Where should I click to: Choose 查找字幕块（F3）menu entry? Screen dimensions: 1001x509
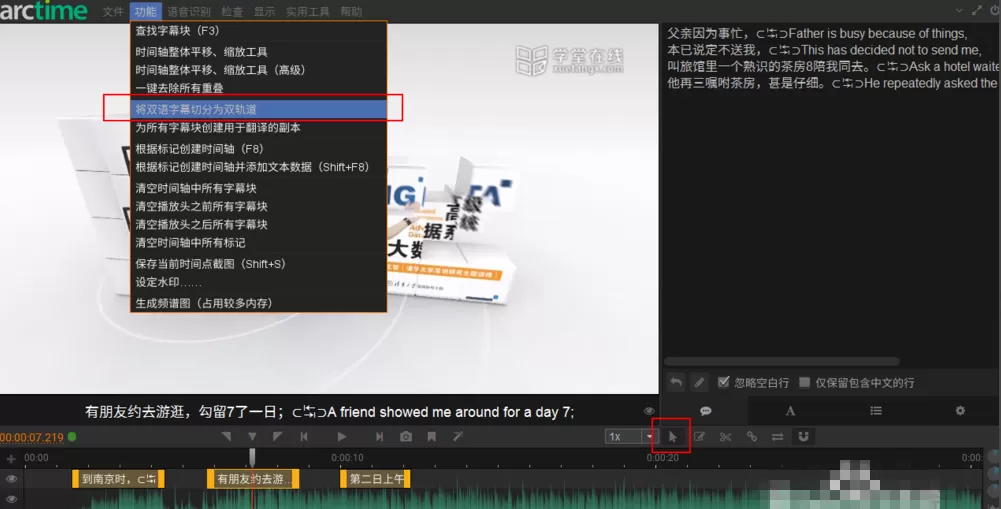(259, 31)
